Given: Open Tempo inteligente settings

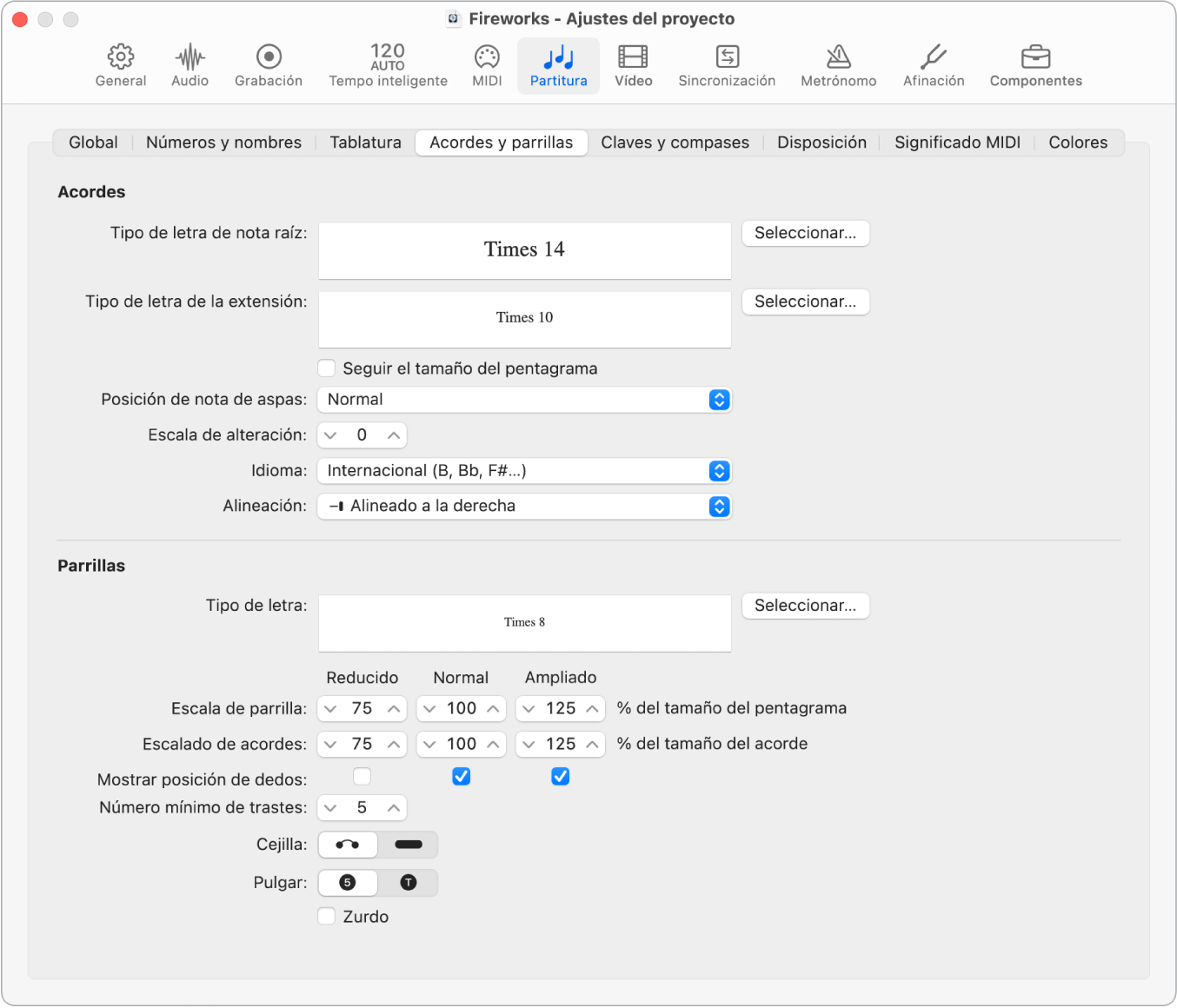Looking at the screenshot, I should [388, 66].
